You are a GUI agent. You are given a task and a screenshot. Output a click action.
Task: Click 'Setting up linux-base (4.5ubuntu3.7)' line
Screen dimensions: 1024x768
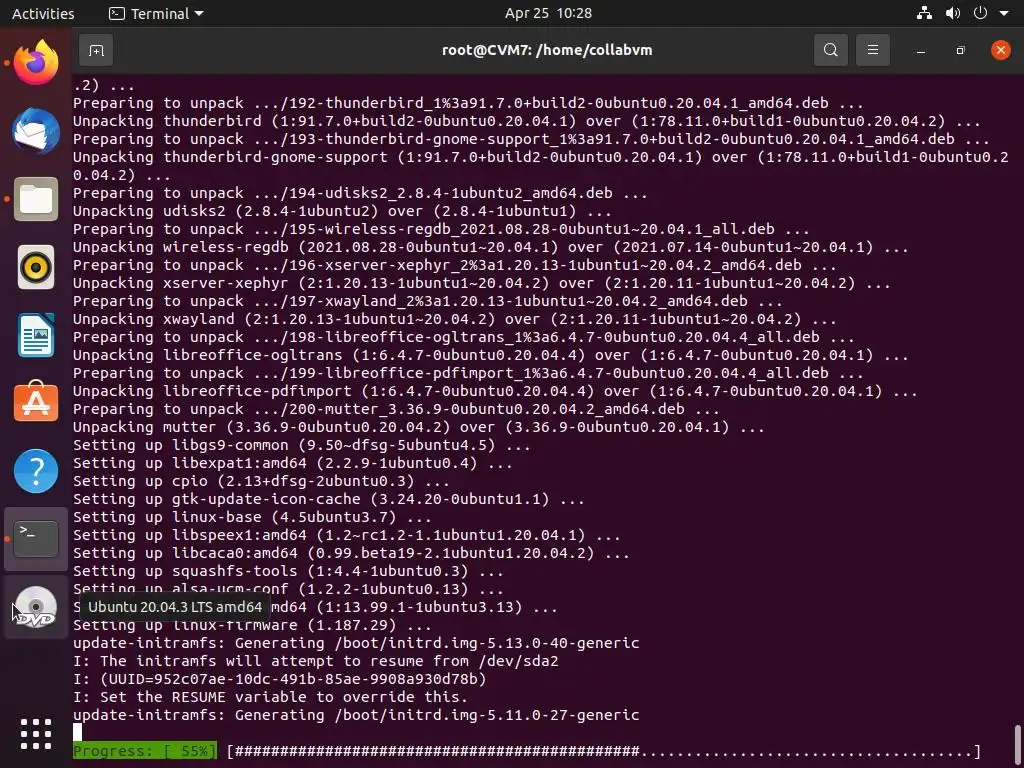click(x=252, y=517)
